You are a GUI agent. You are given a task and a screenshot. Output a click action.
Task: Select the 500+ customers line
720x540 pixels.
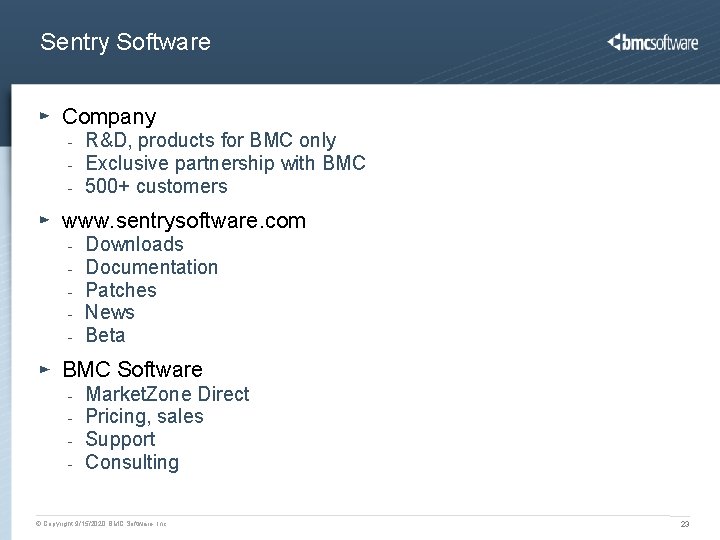(x=156, y=186)
